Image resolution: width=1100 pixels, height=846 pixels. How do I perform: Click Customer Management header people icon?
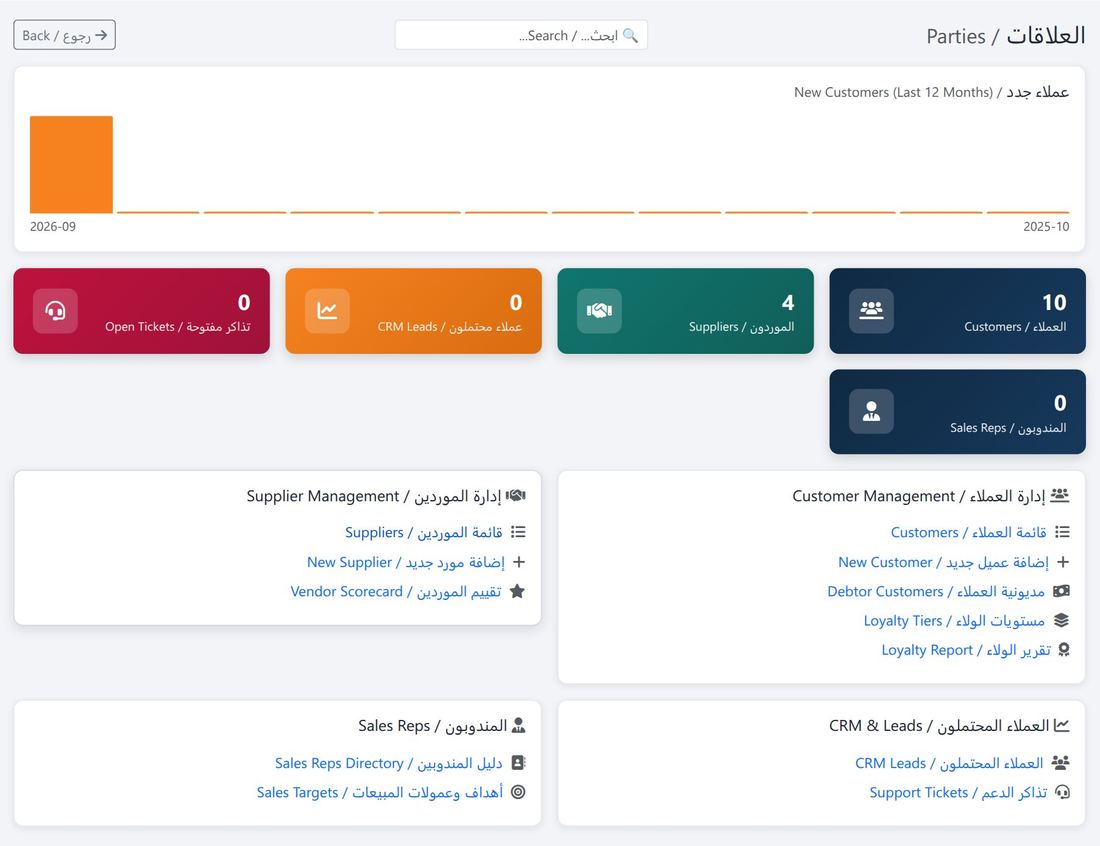[x=1060, y=495]
